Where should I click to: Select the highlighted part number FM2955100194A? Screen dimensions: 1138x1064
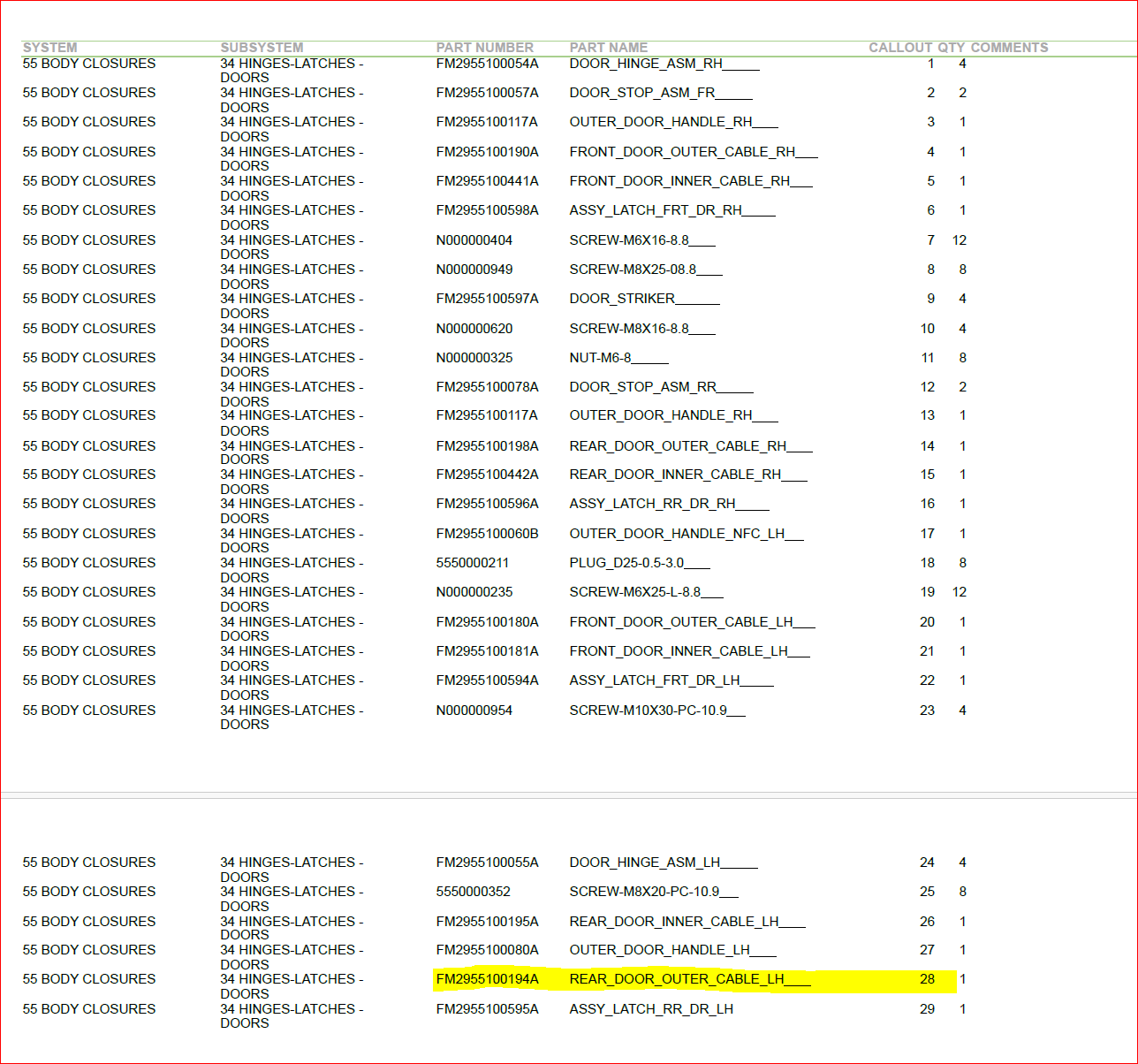[x=487, y=979]
